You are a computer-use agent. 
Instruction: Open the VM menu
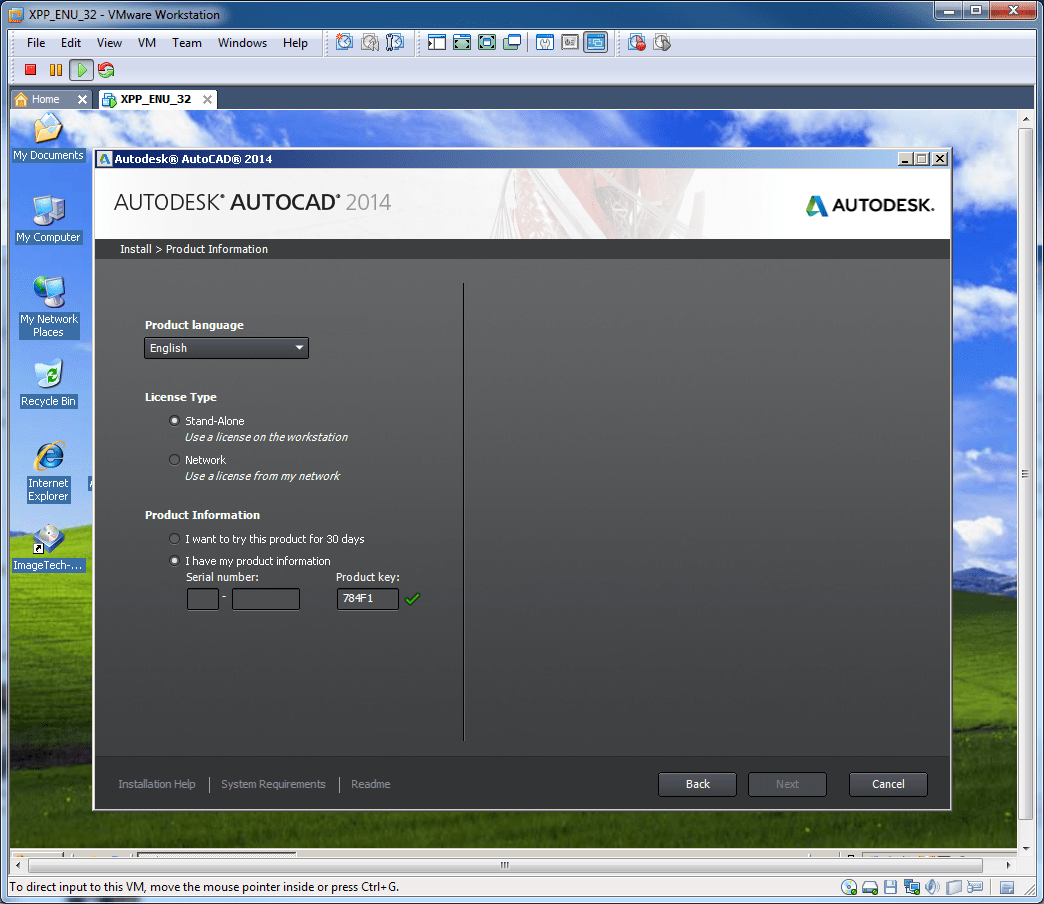[x=146, y=43]
